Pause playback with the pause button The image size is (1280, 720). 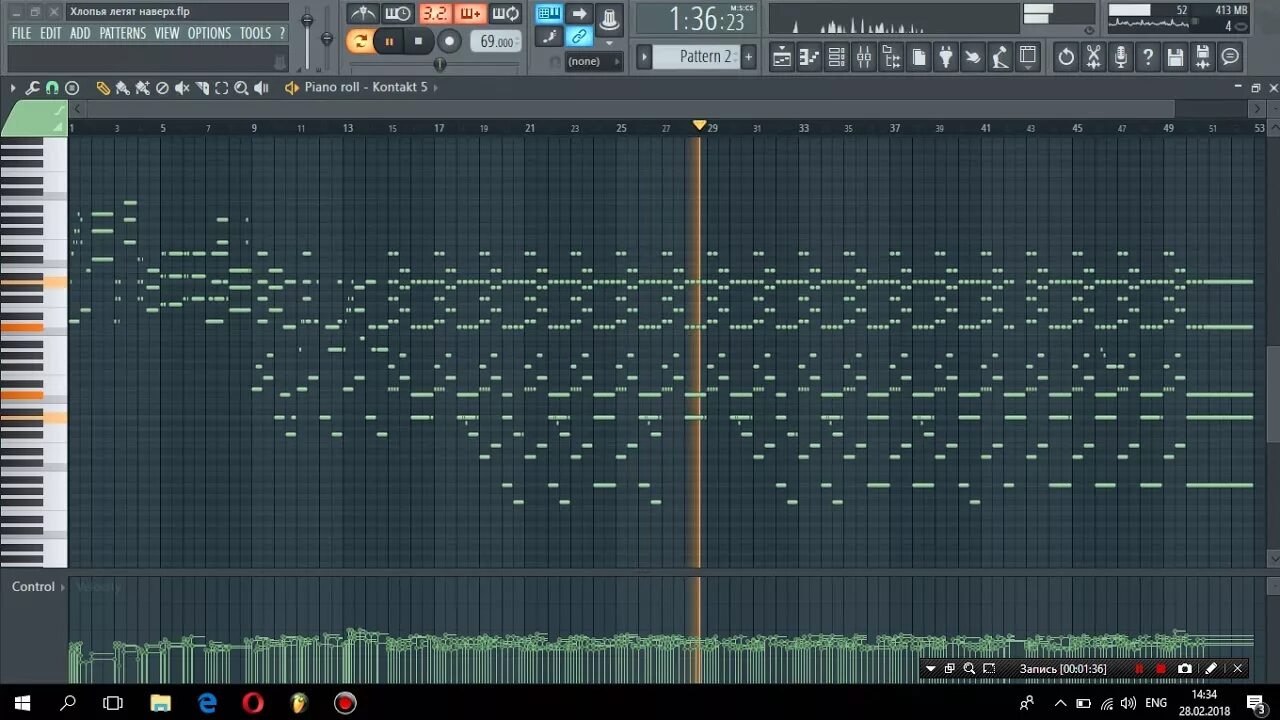(x=389, y=41)
